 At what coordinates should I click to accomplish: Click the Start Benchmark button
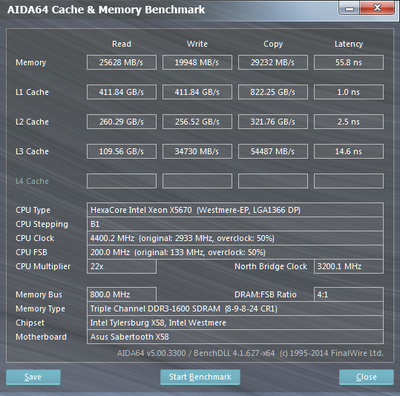pos(200,377)
